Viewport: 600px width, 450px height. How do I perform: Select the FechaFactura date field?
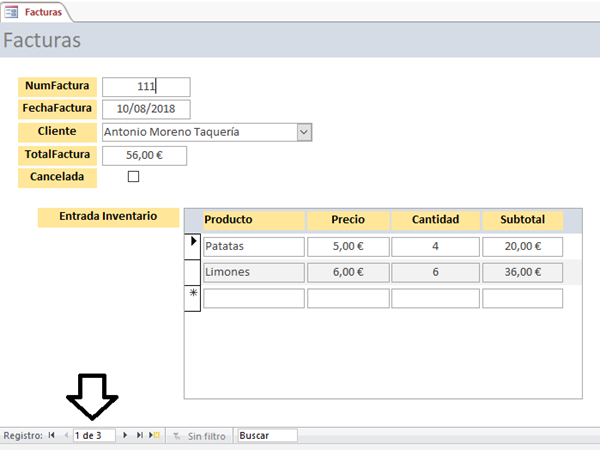coord(146,109)
